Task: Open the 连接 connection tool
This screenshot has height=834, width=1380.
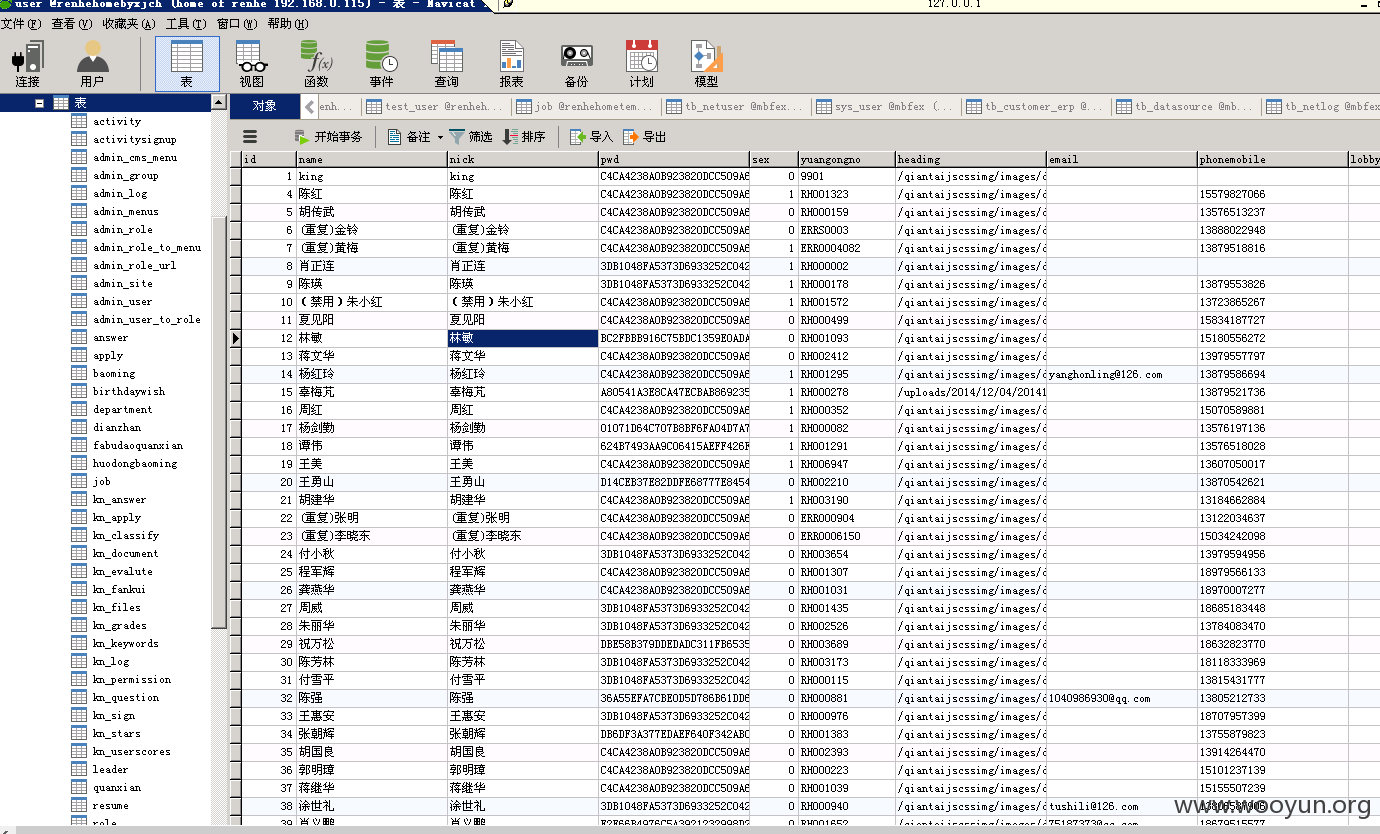Action: pyautogui.click(x=28, y=64)
